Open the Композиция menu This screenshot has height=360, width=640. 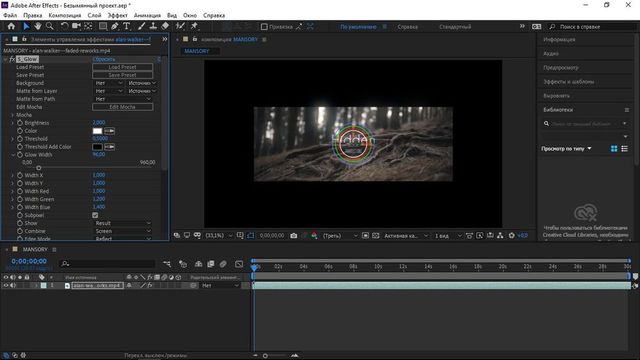point(64,15)
